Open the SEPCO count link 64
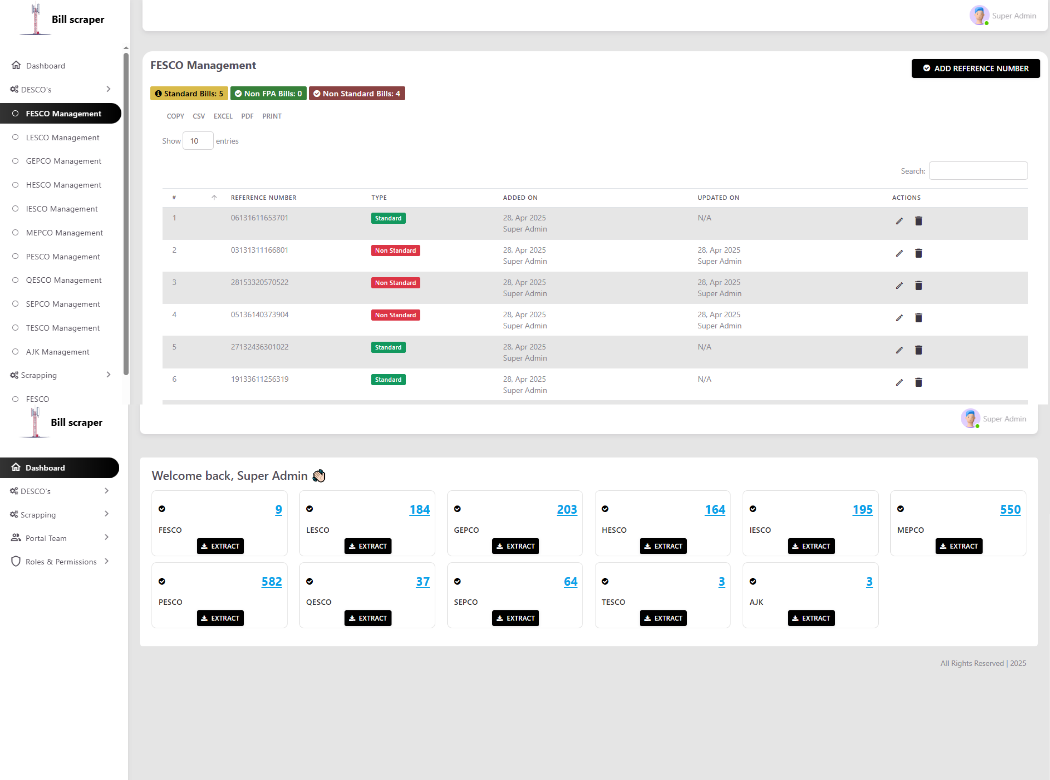Image resolution: width=1050 pixels, height=780 pixels. pyautogui.click(x=571, y=582)
